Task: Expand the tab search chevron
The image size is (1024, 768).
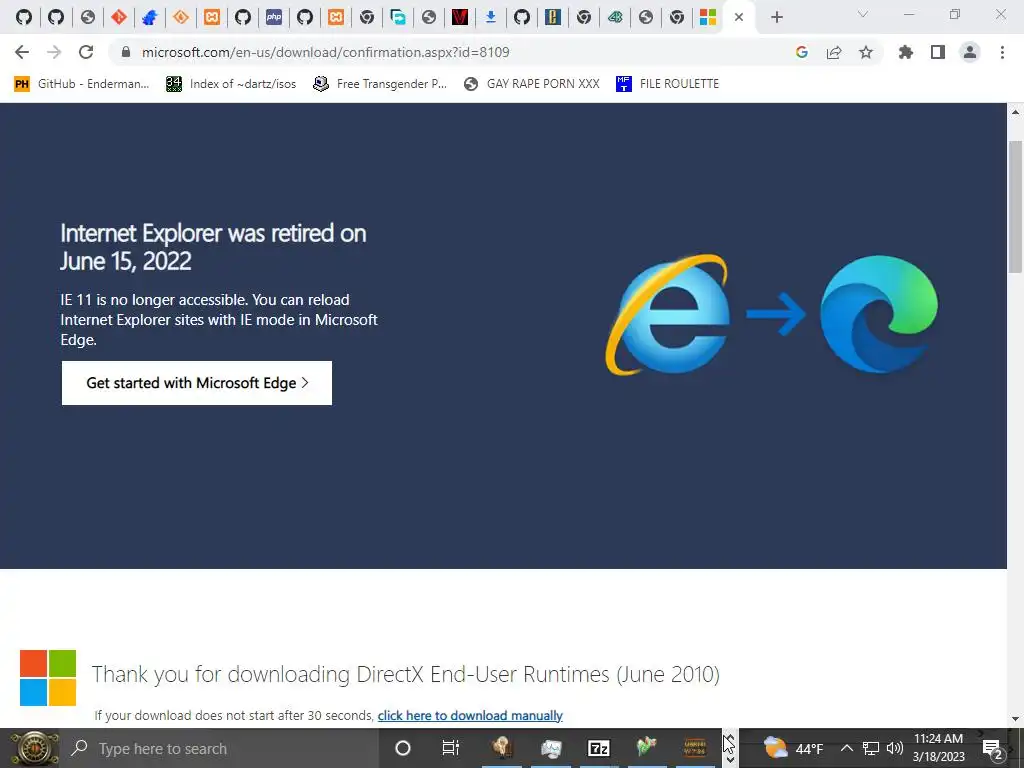Action: (863, 15)
